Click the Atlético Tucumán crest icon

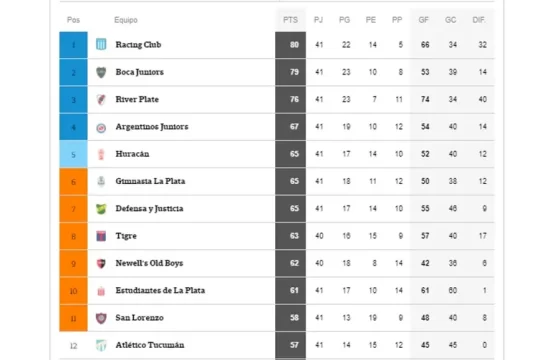[101, 345]
